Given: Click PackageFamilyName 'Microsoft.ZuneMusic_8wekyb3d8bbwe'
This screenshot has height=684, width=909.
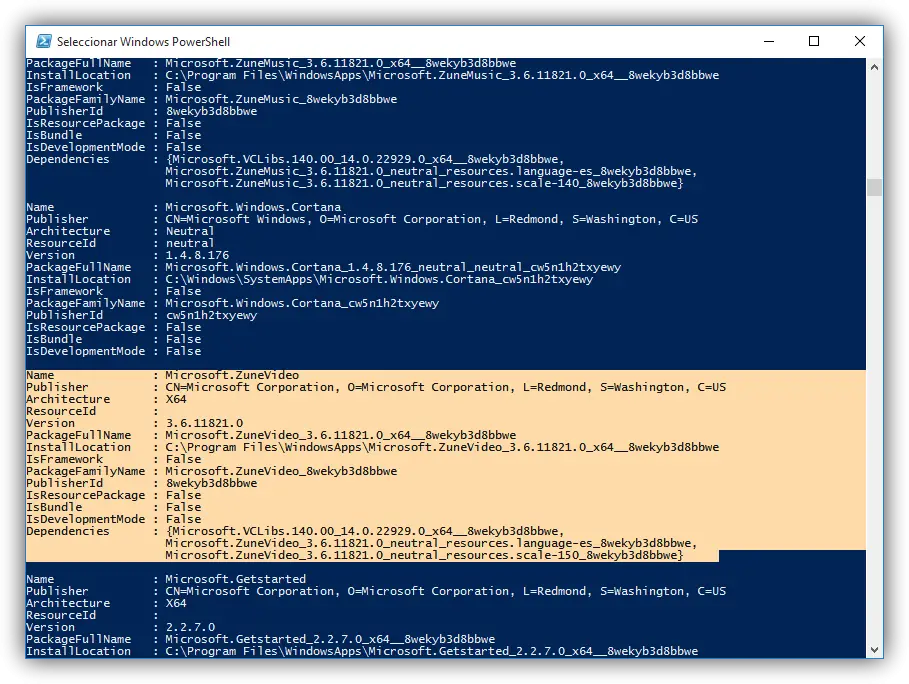Looking at the screenshot, I should (x=281, y=99).
